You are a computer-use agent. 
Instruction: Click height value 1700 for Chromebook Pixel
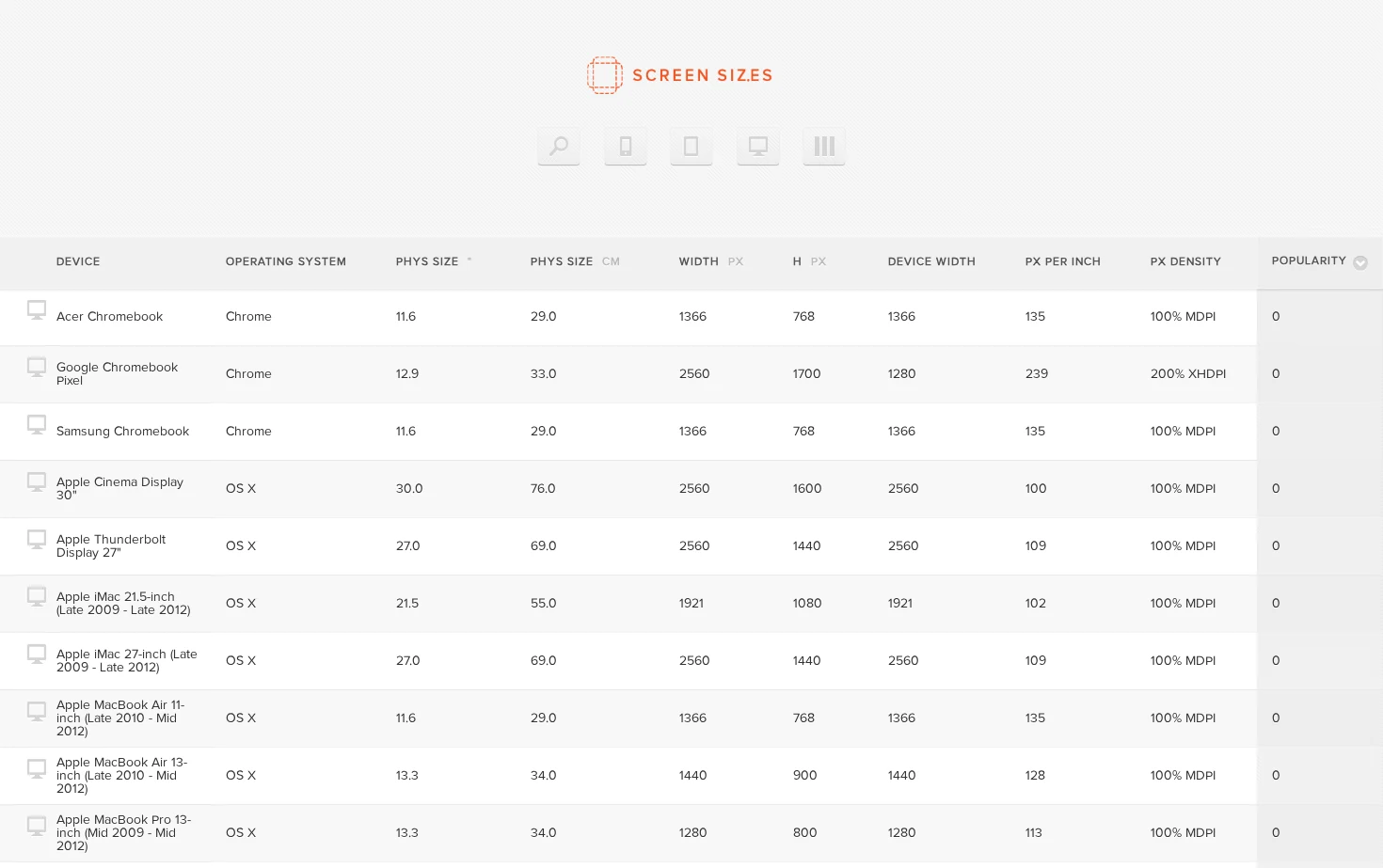tap(807, 373)
